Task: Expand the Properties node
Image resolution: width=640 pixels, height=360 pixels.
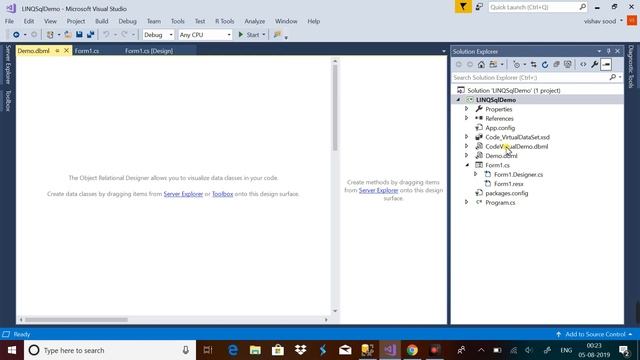Action: point(467,109)
